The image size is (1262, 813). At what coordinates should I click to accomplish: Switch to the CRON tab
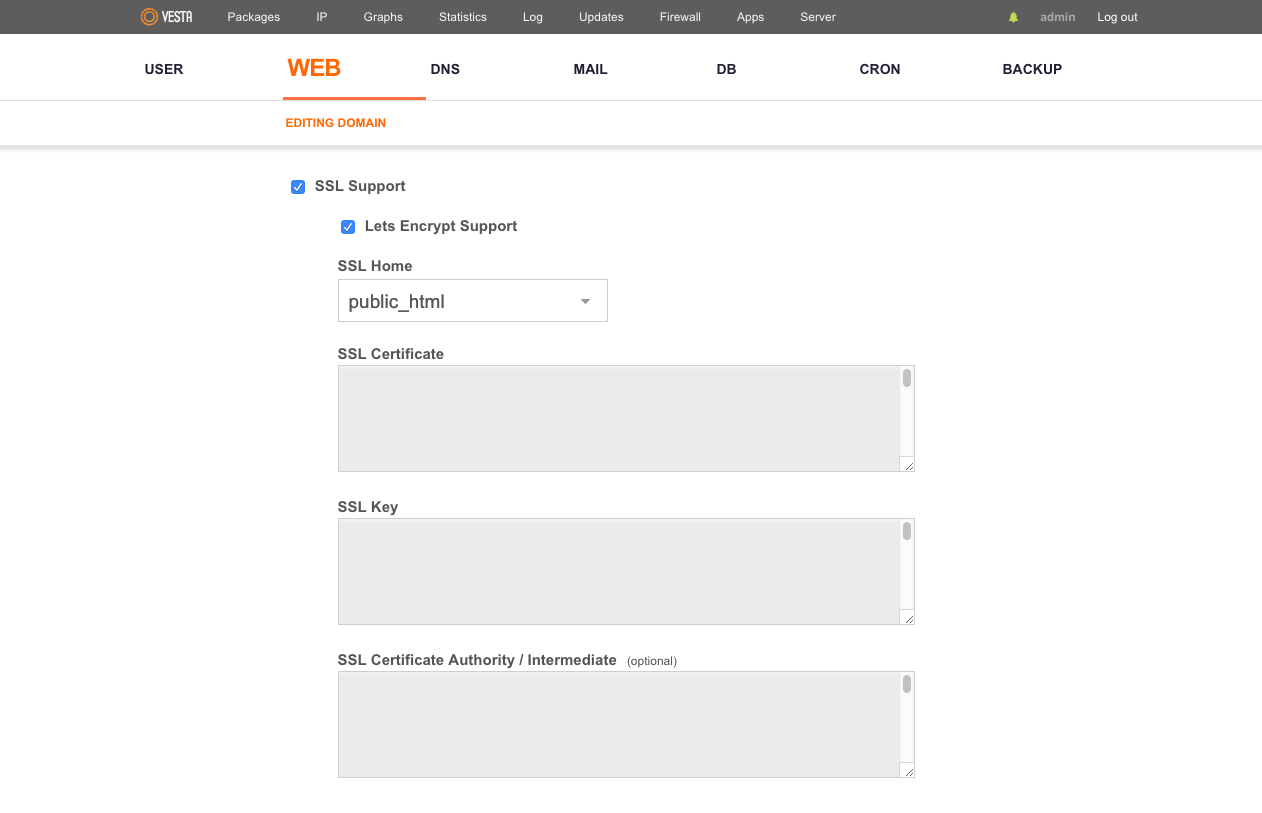[880, 69]
